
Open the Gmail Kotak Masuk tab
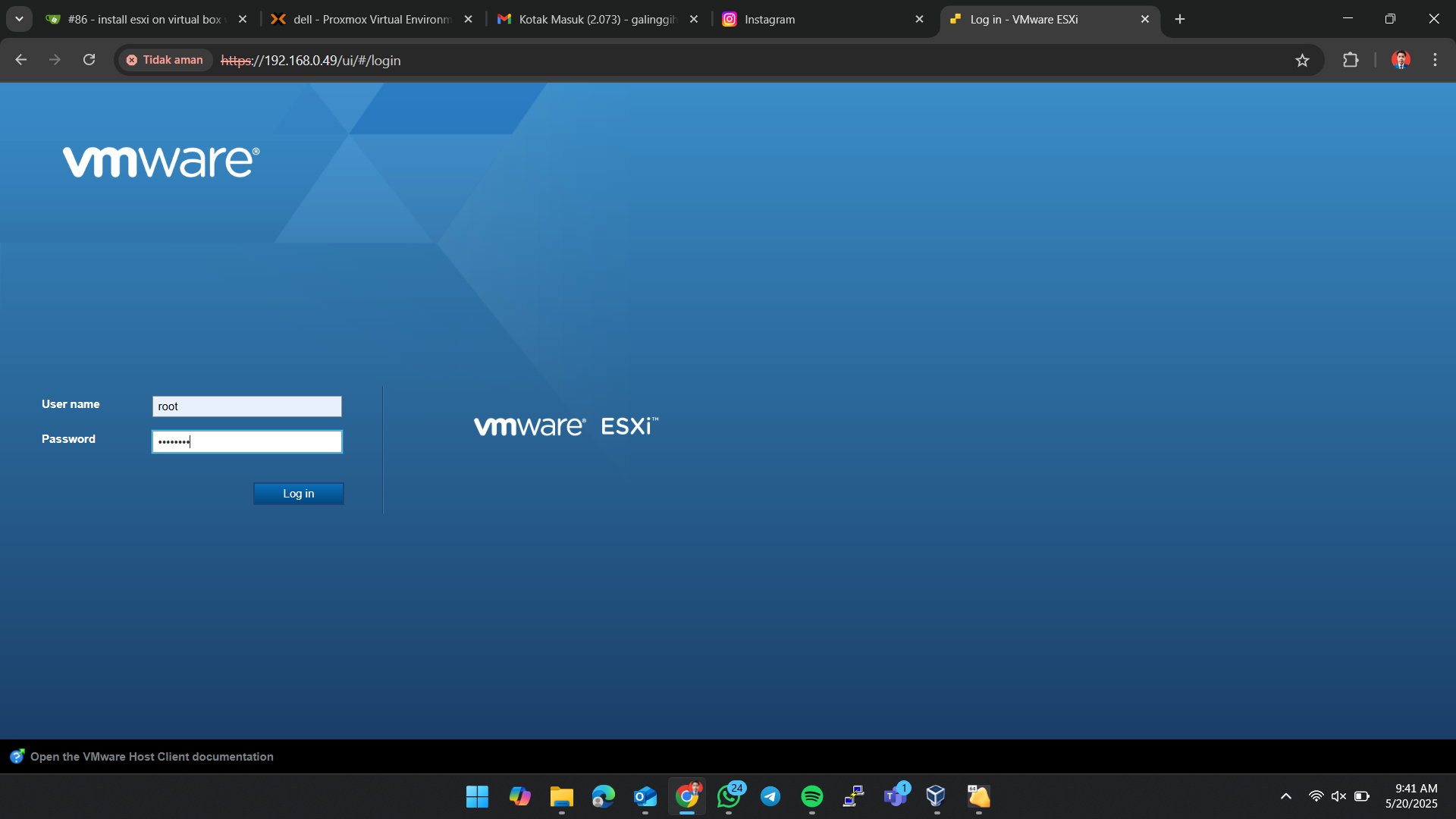pos(598,19)
